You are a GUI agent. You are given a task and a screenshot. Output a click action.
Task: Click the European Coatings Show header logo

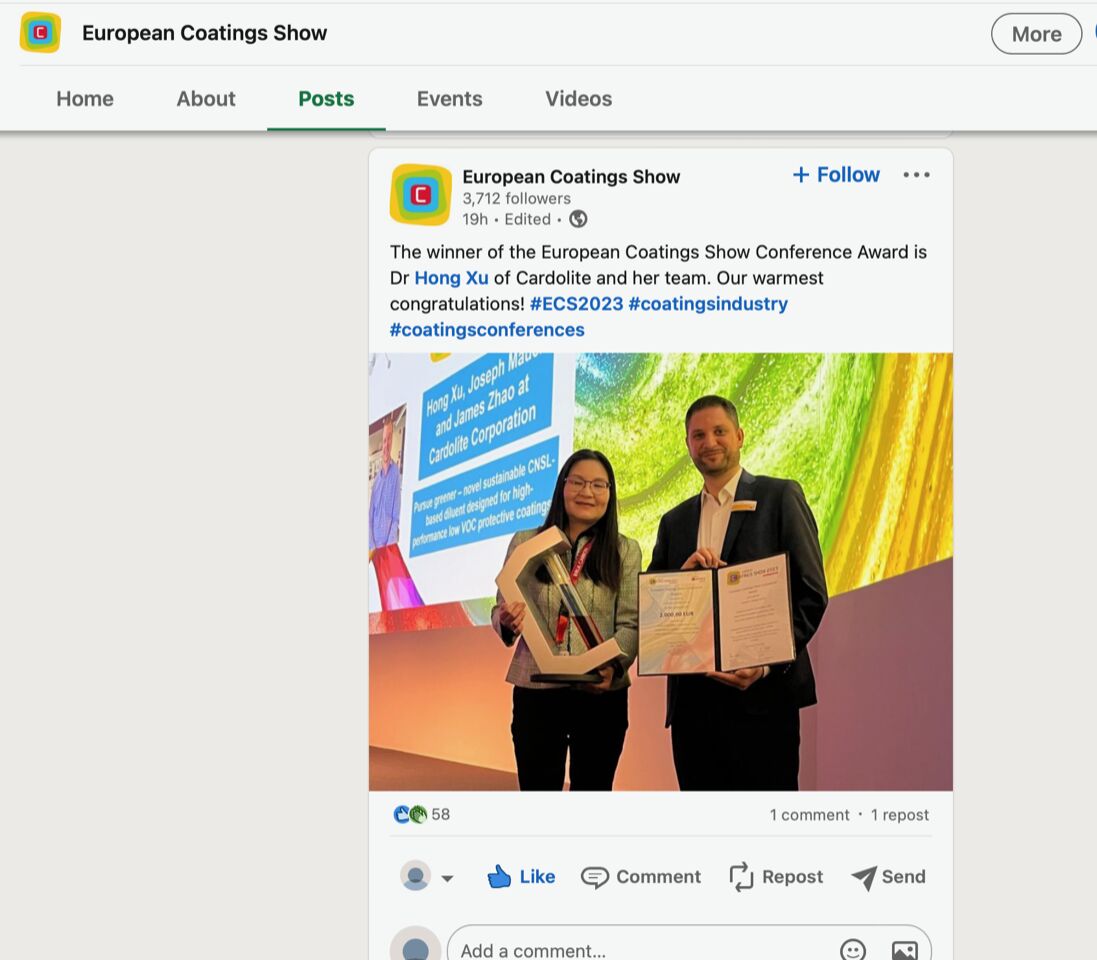pyautogui.click(x=41, y=32)
